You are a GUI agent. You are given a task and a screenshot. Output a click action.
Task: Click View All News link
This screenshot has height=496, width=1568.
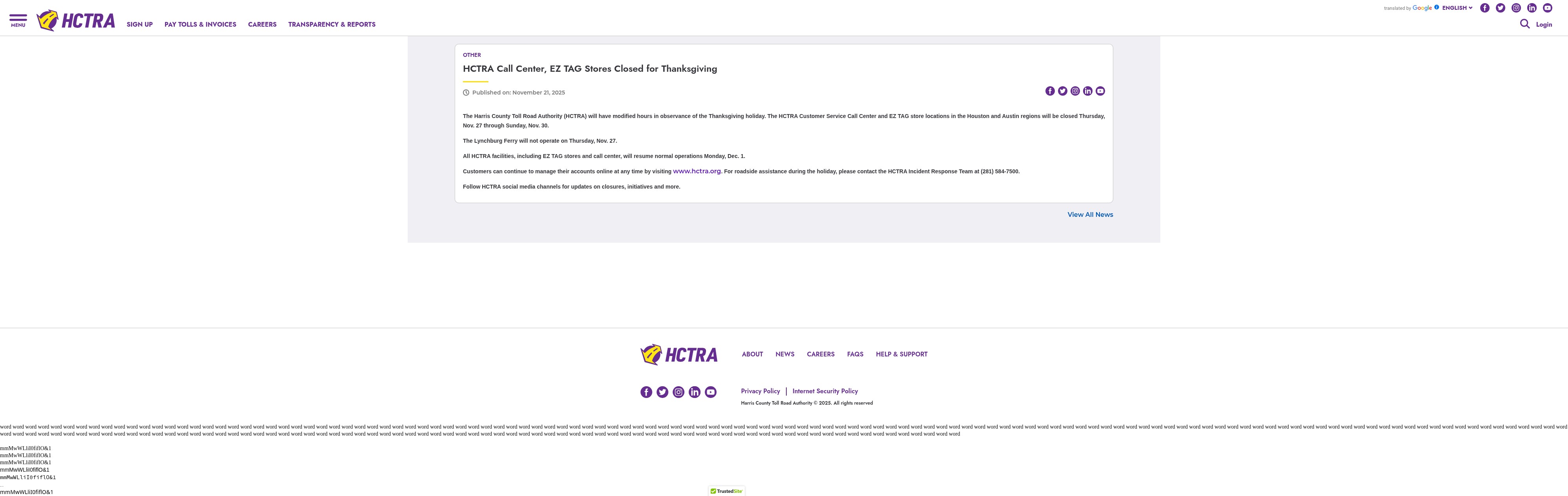coord(1090,215)
